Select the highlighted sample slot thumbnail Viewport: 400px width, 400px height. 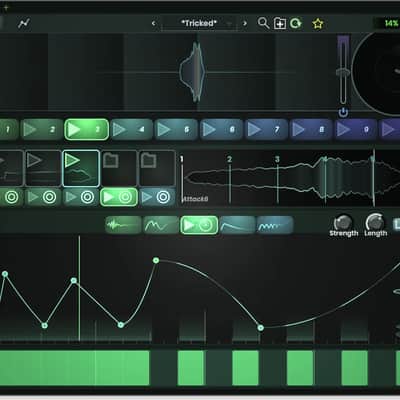pos(81,168)
